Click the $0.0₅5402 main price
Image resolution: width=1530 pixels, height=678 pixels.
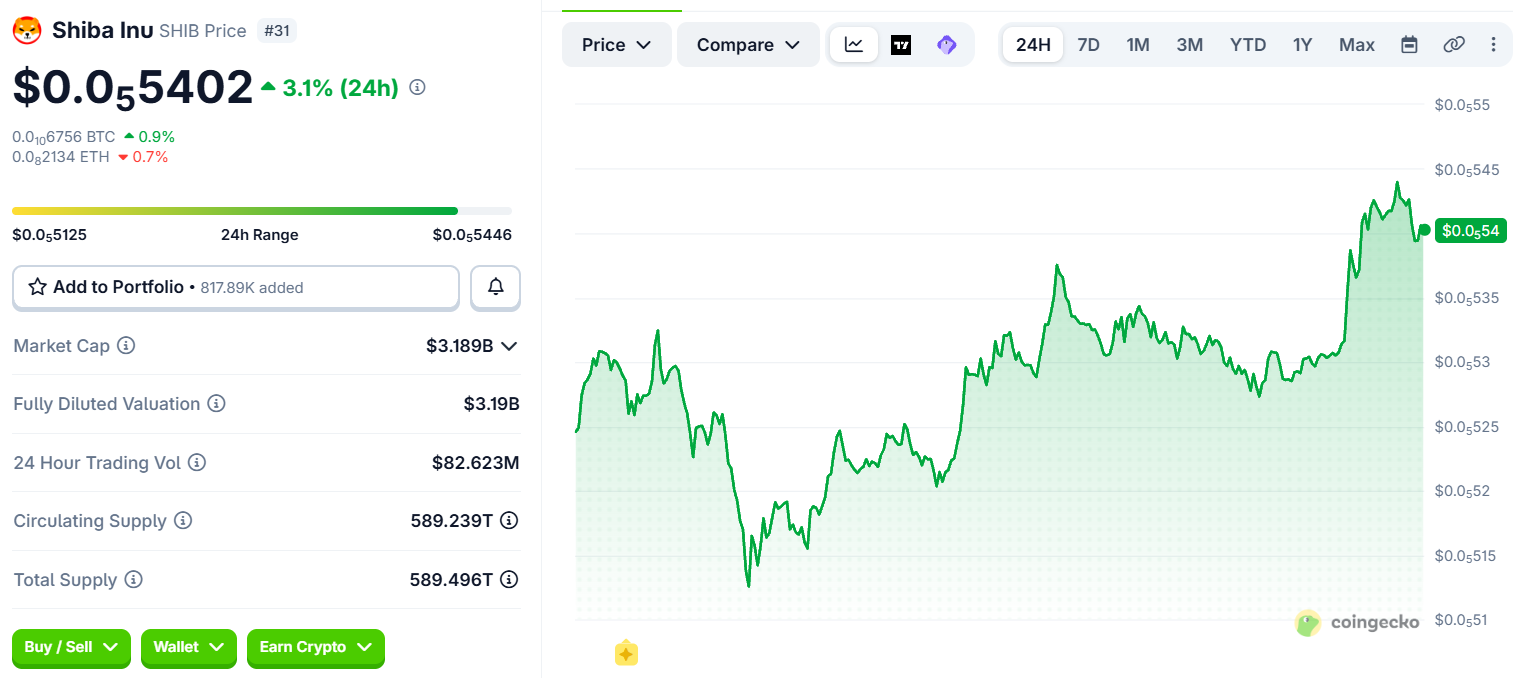(x=133, y=87)
